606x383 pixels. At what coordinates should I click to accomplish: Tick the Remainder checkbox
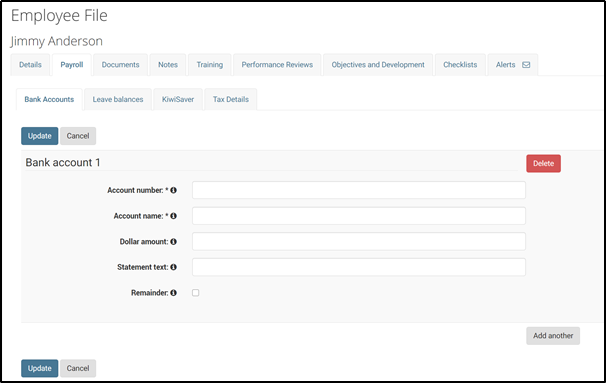click(x=196, y=293)
